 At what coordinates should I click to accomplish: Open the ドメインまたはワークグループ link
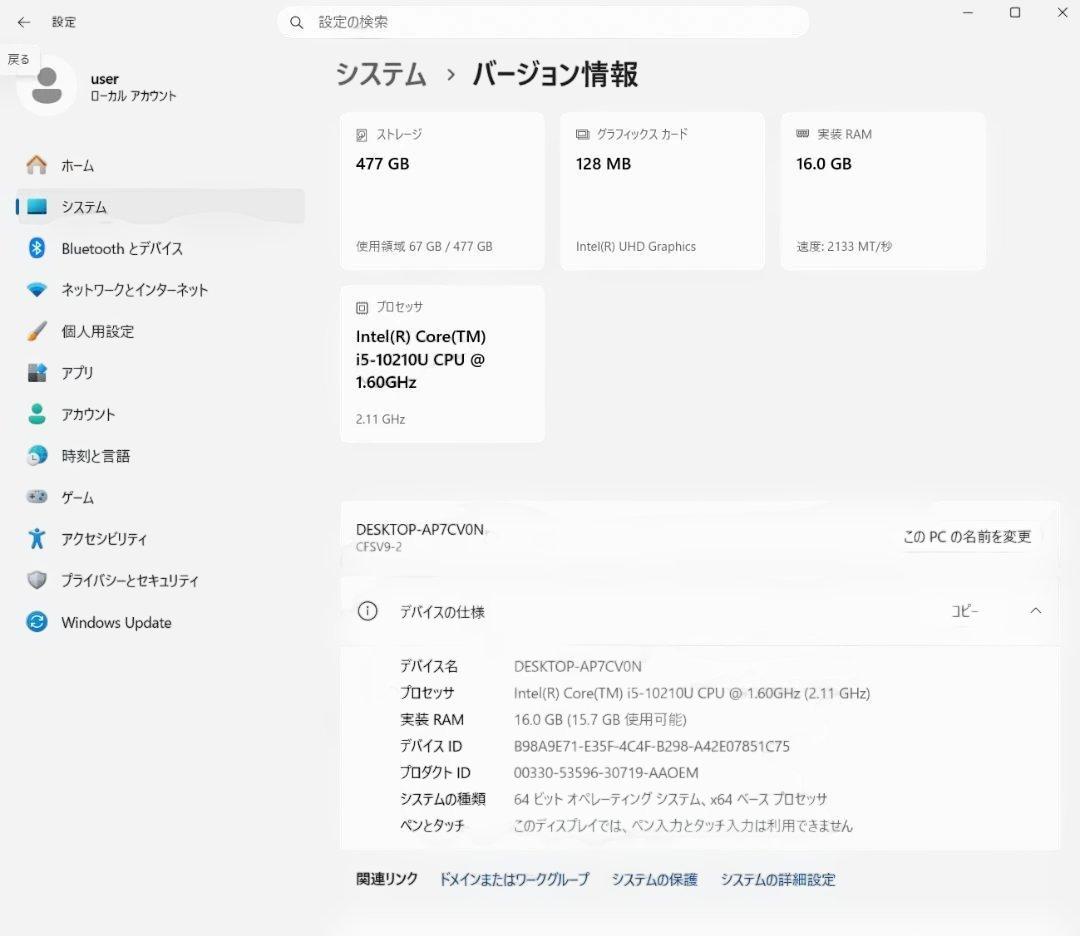[x=513, y=880]
